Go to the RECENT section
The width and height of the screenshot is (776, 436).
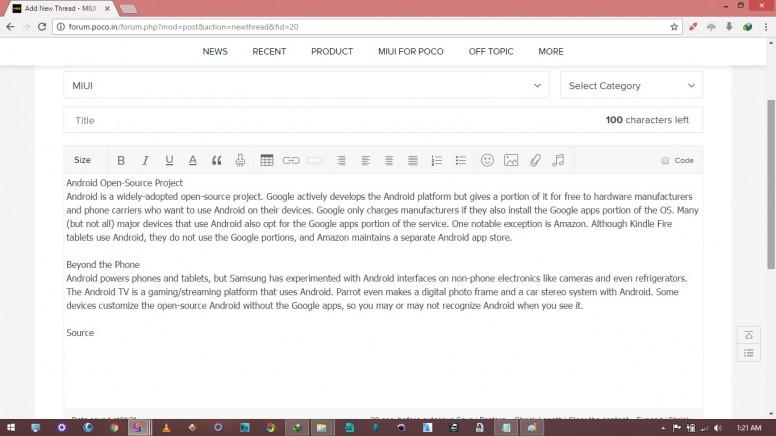(269, 51)
